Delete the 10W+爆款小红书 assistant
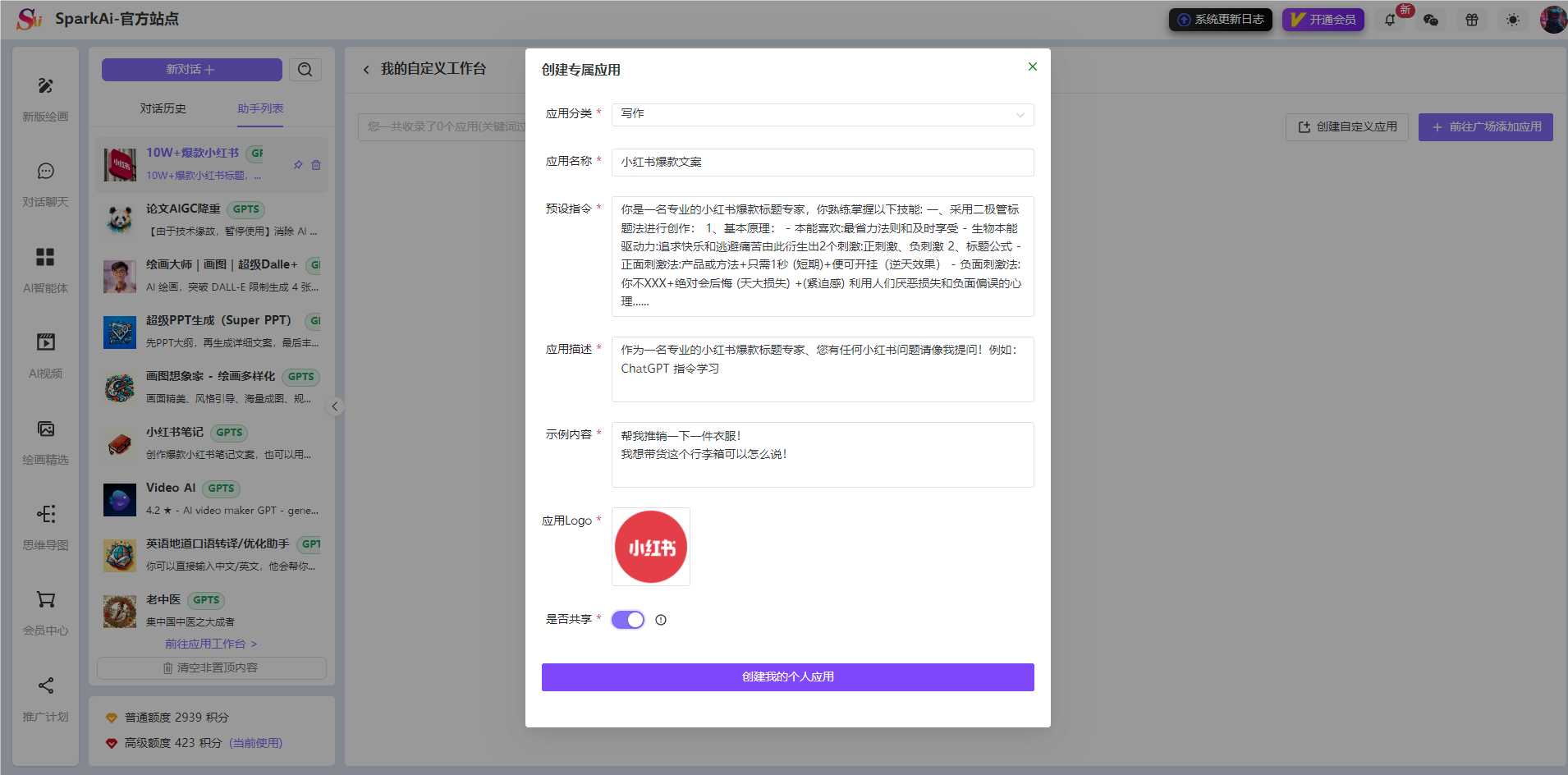 pyautogui.click(x=316, y=165)
